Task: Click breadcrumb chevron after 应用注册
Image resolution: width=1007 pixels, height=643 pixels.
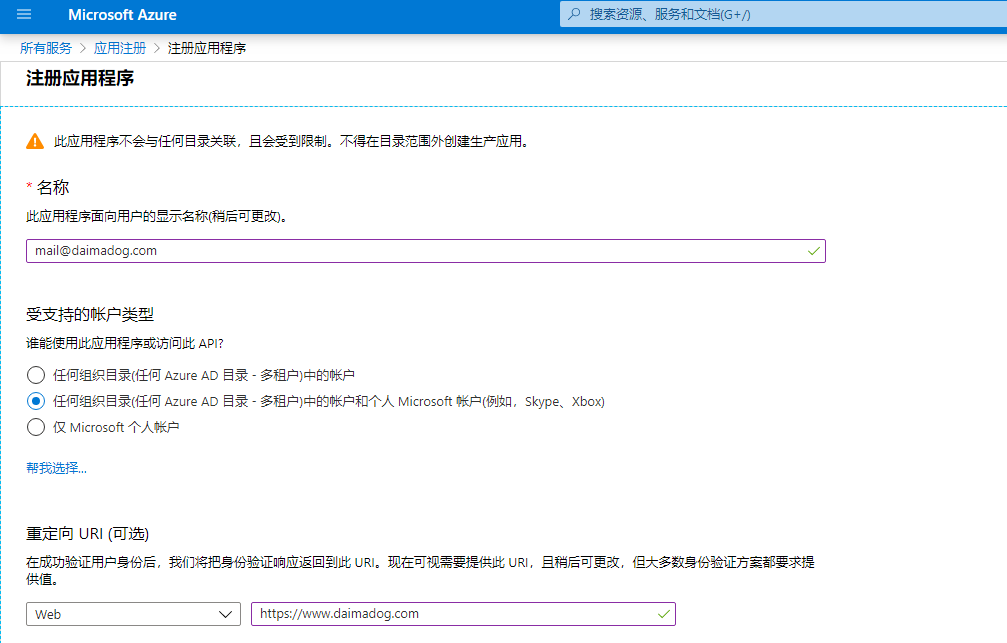Action: [x=156, y=48]
